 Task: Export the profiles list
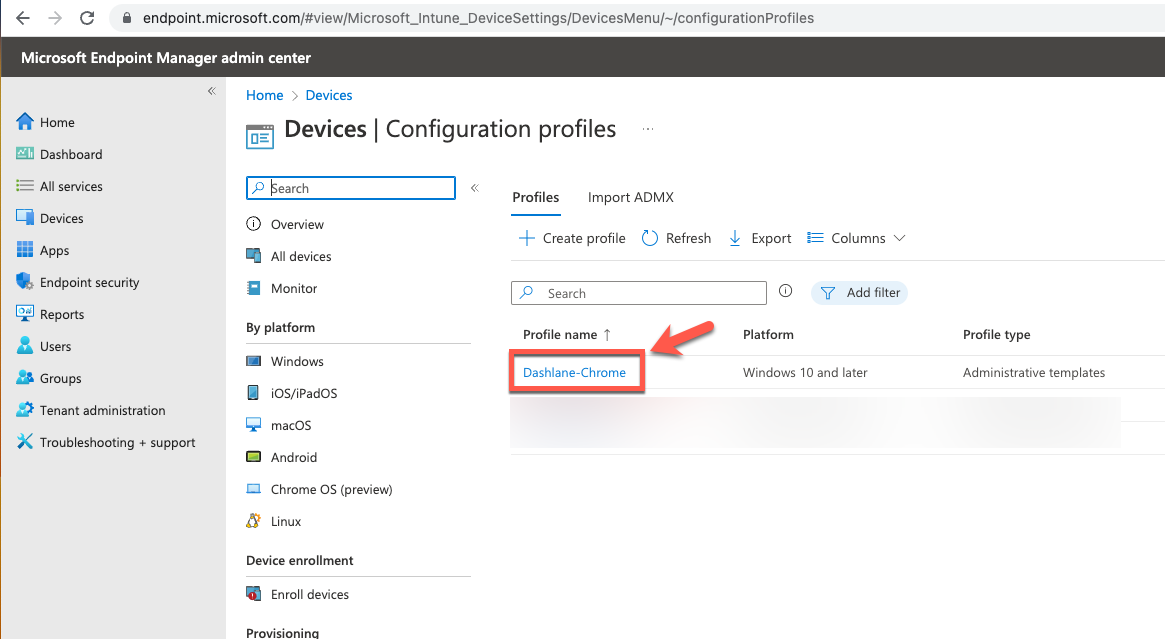click(x=759, y=238)
